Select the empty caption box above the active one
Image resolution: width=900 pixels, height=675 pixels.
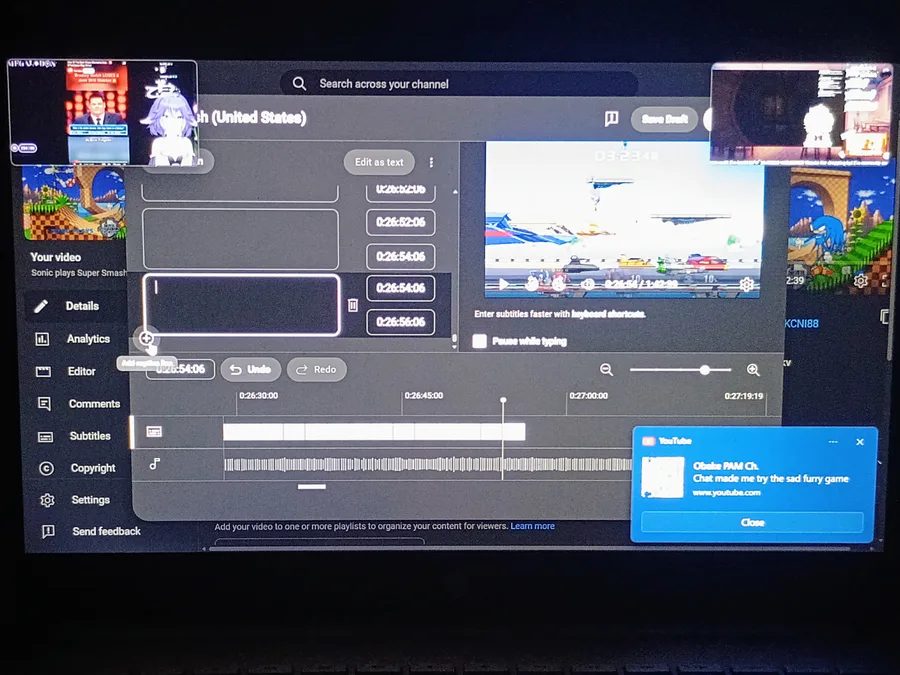(x=240, y=239)
